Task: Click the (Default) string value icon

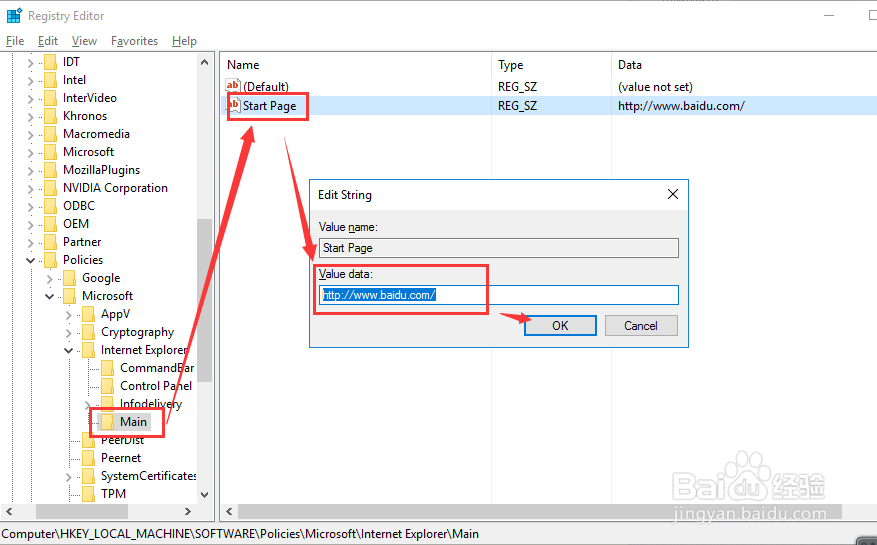Action: [233, 86]
